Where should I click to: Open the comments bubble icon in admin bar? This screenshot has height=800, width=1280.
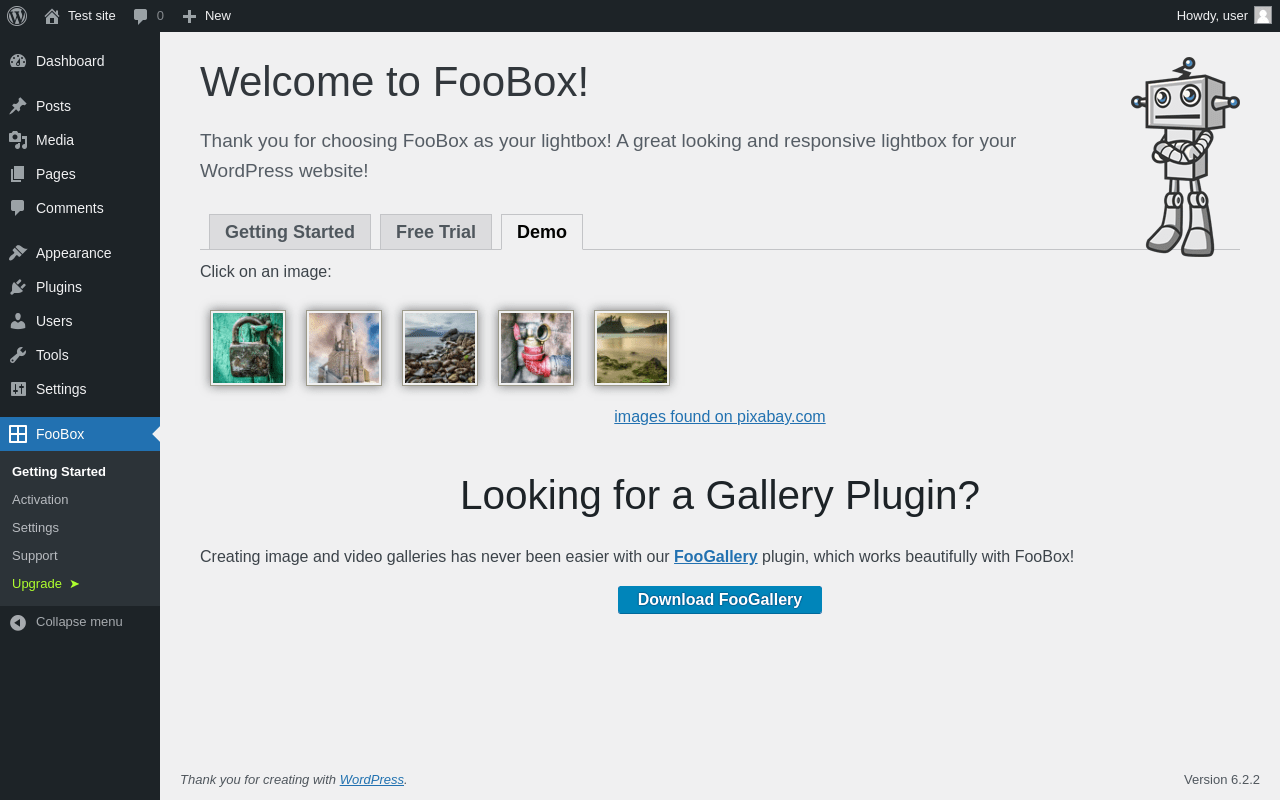click(141, 16)
